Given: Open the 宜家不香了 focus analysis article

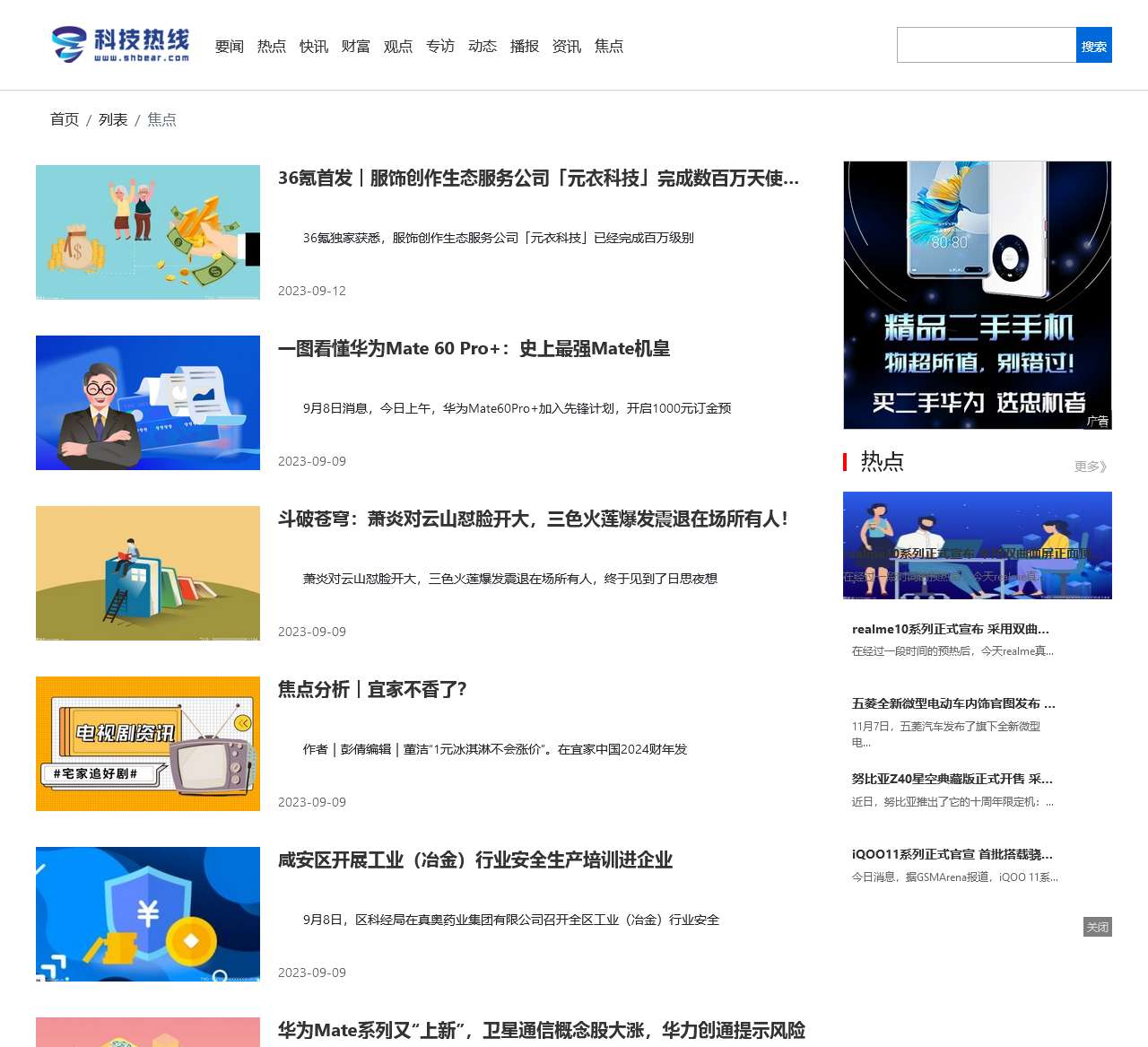Looking at the screenshot, I should [x=372, y=690].
